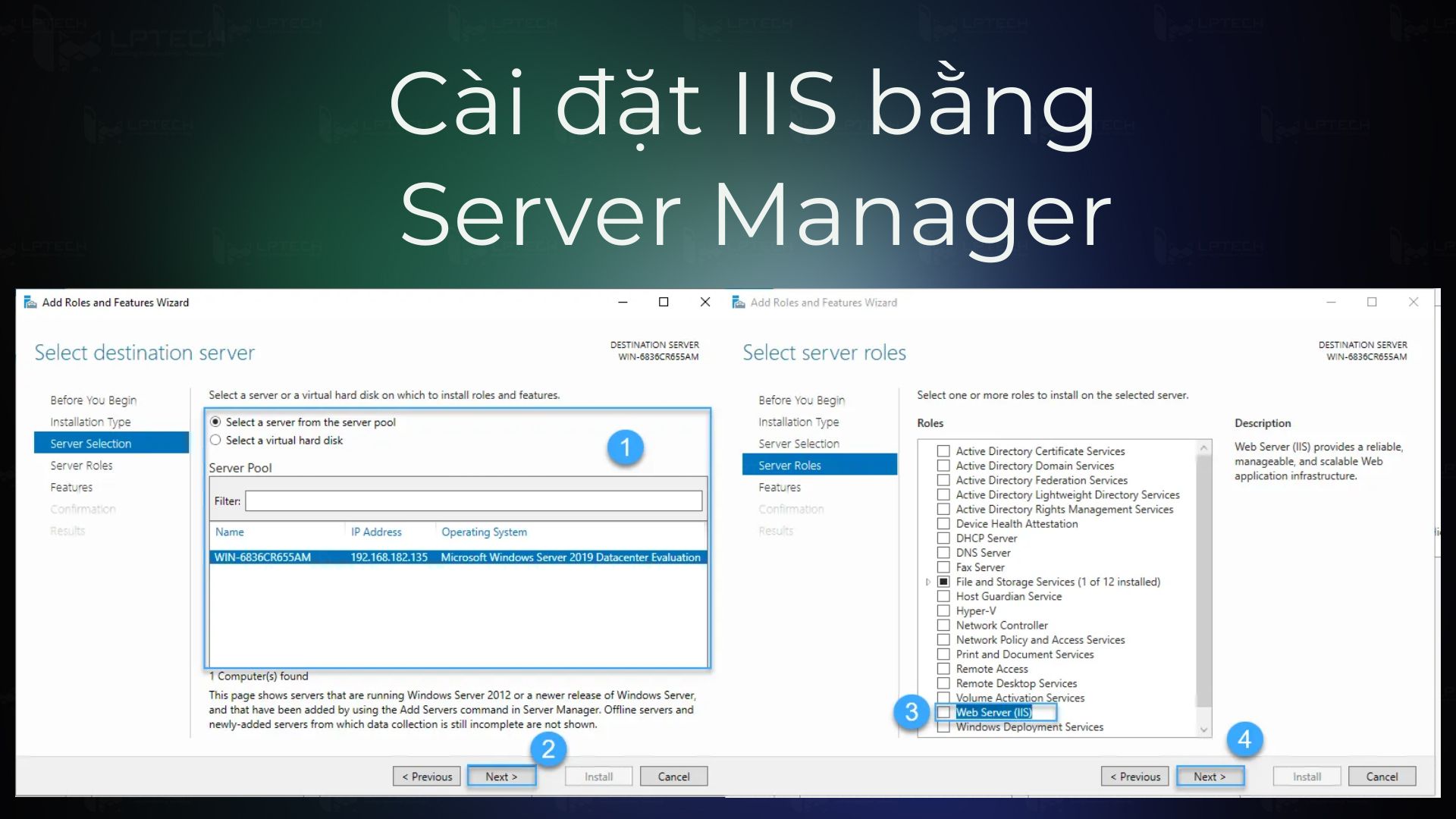The height and width of the screenshot is (819, 1456).
Task: Click the right wizard's title bar icon
Action: click(x=739, y=303)
